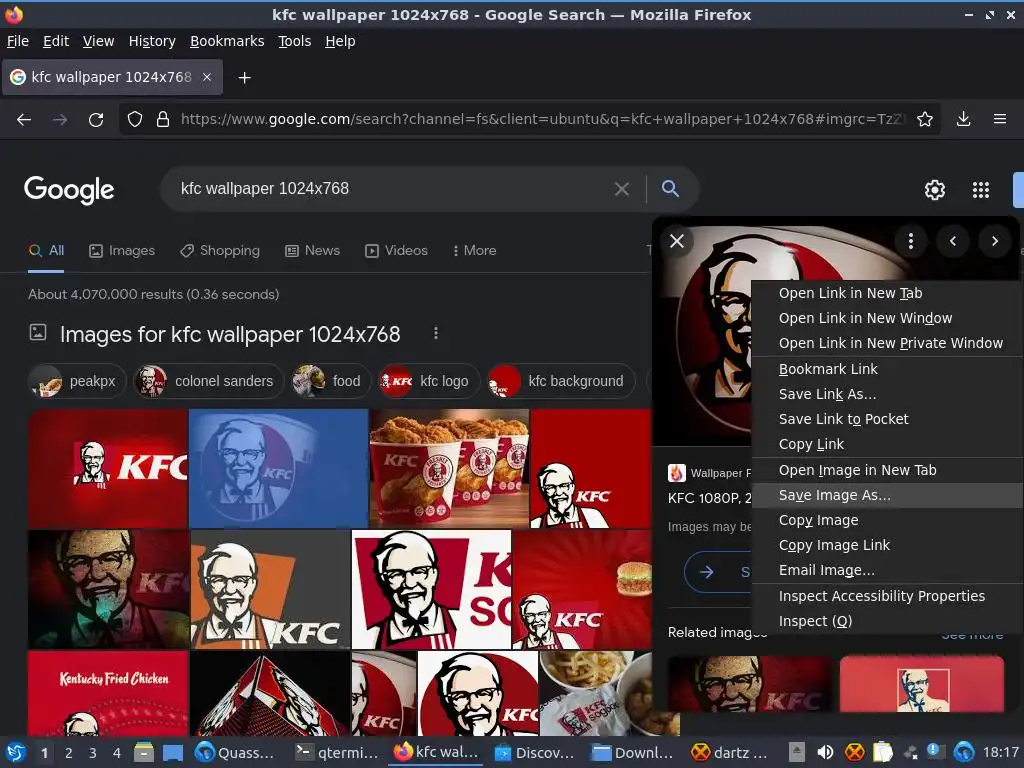The height and width of the screenshot is (768, 1024).
Task: Open the History menu
Action: (x=152, y=41)
